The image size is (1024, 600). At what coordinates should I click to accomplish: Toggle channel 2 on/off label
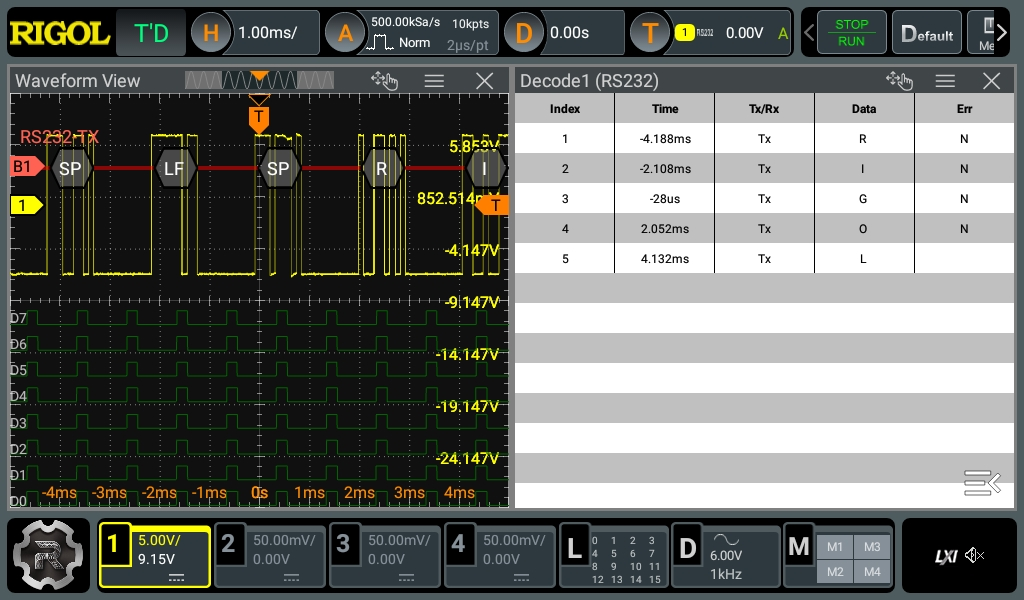[x=228, y=544]
